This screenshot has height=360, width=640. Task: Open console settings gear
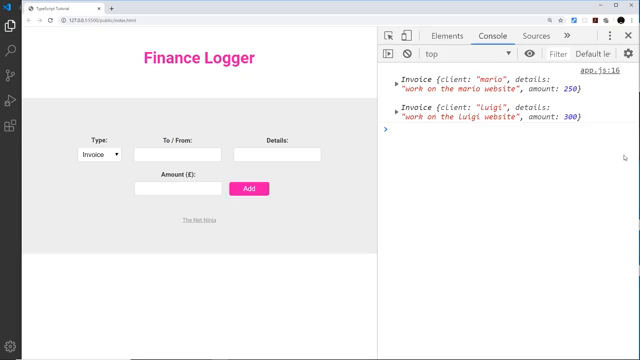point(628,53)
